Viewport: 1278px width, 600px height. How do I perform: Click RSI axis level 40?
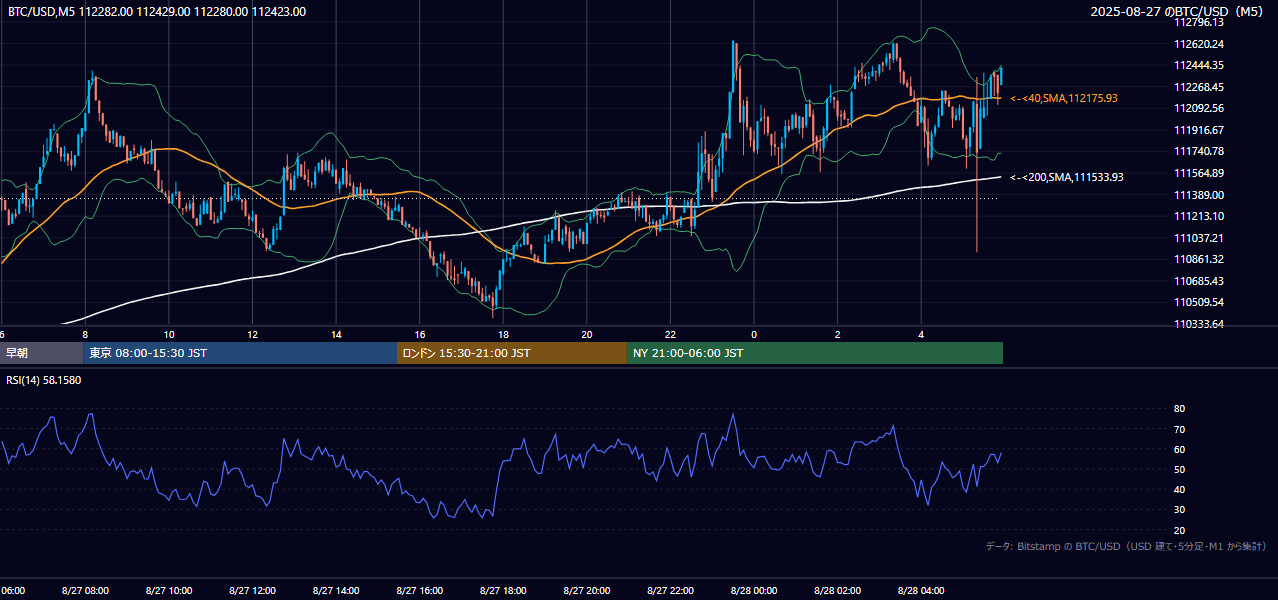click(x=1179, y=489)
